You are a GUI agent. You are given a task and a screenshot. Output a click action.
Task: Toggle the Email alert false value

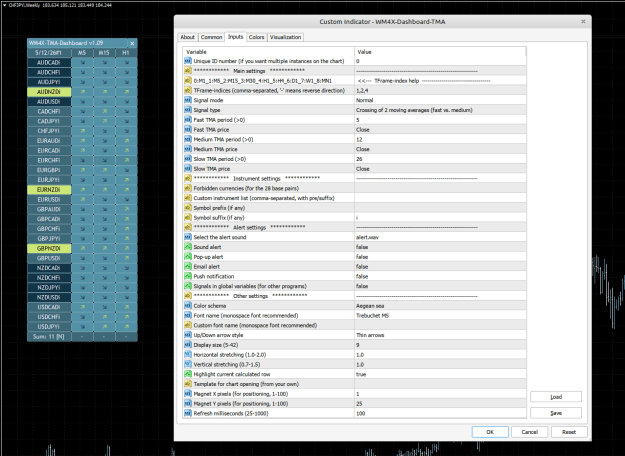click(440, 266)
